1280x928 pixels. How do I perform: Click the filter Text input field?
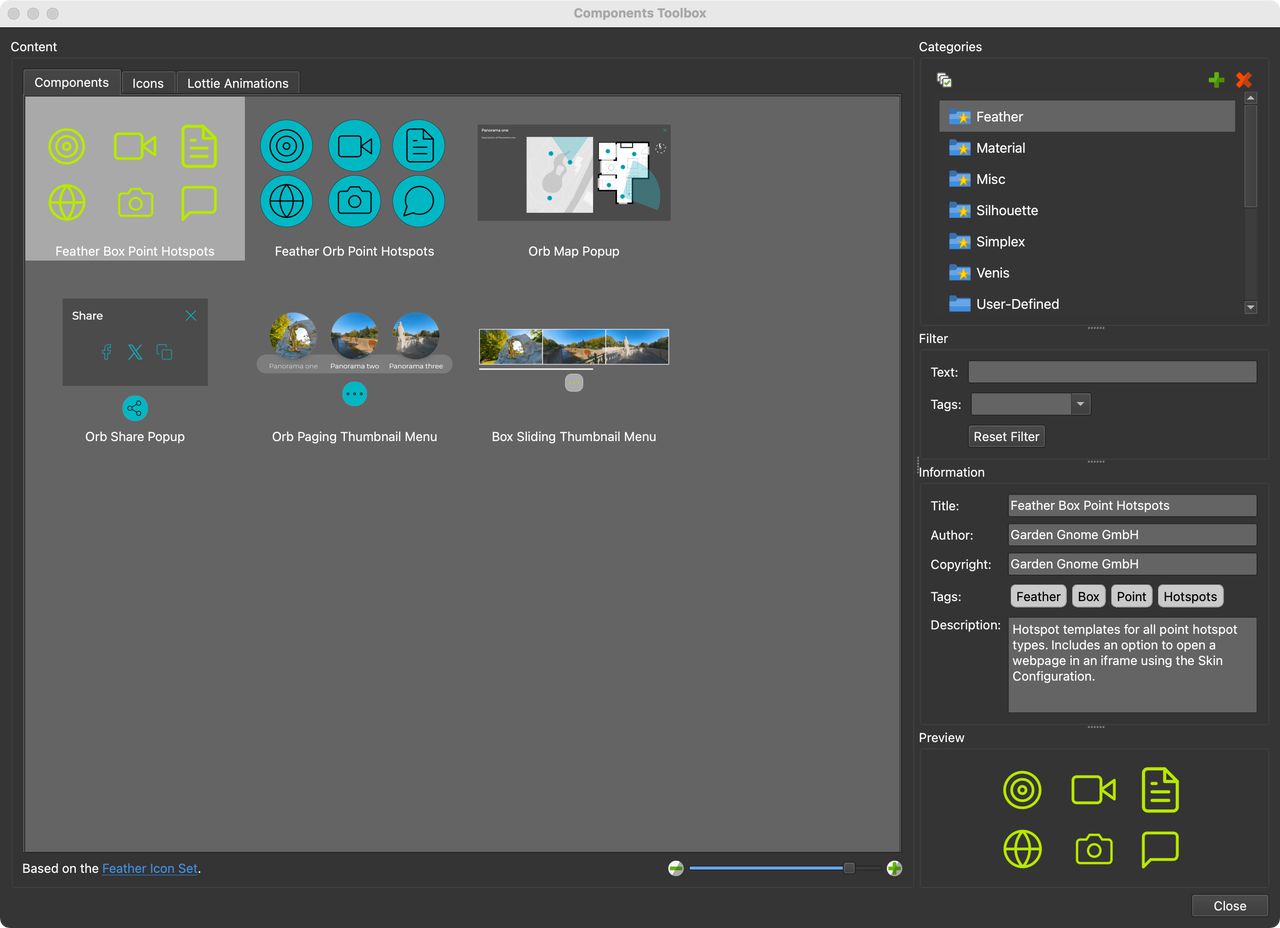click(x=1112, y=372)
